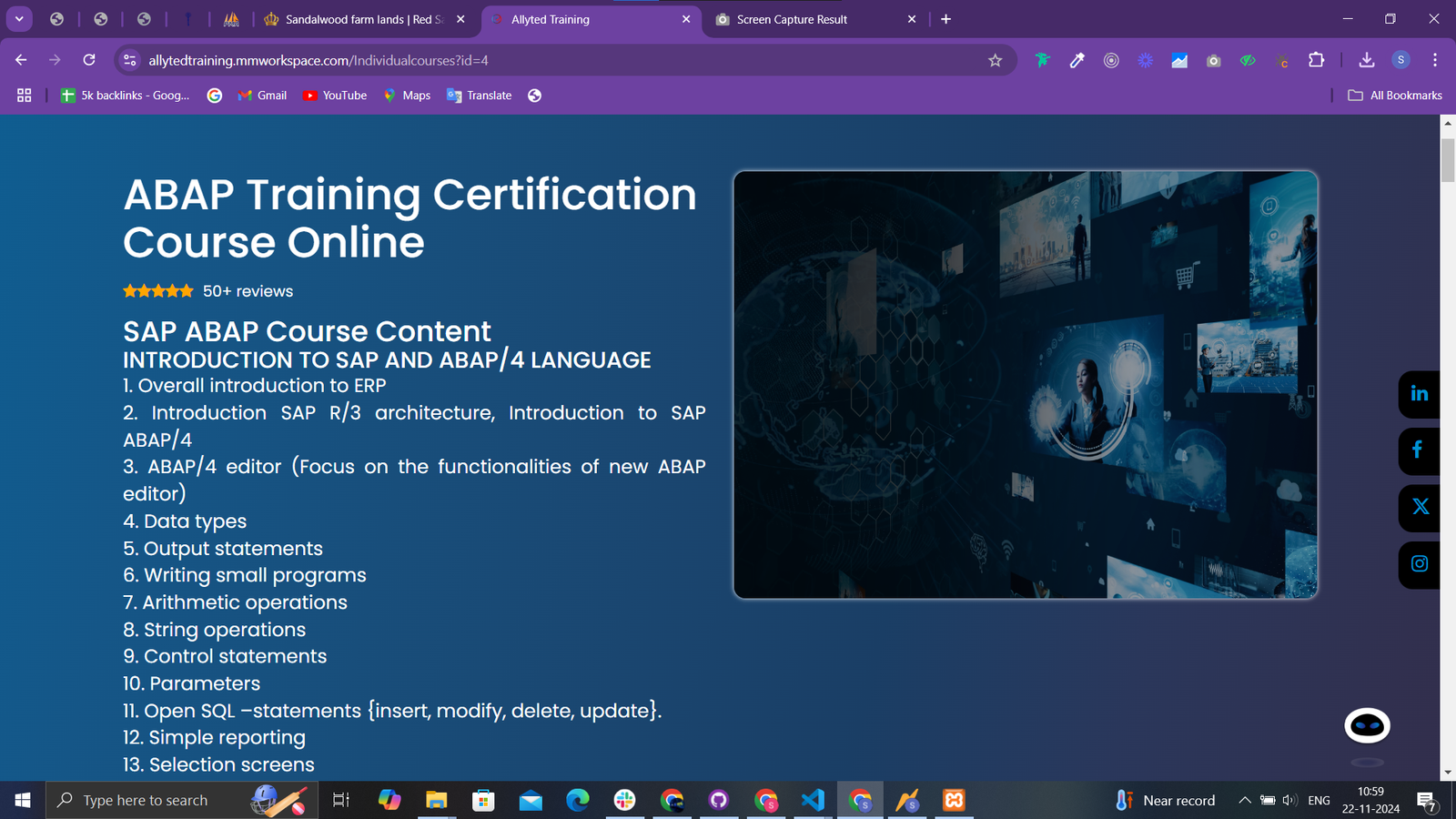The width and height of the screenshot is (1456, 819).
Task: Click the blue starburst extension icon
Action: click(x=1145, y=60)
